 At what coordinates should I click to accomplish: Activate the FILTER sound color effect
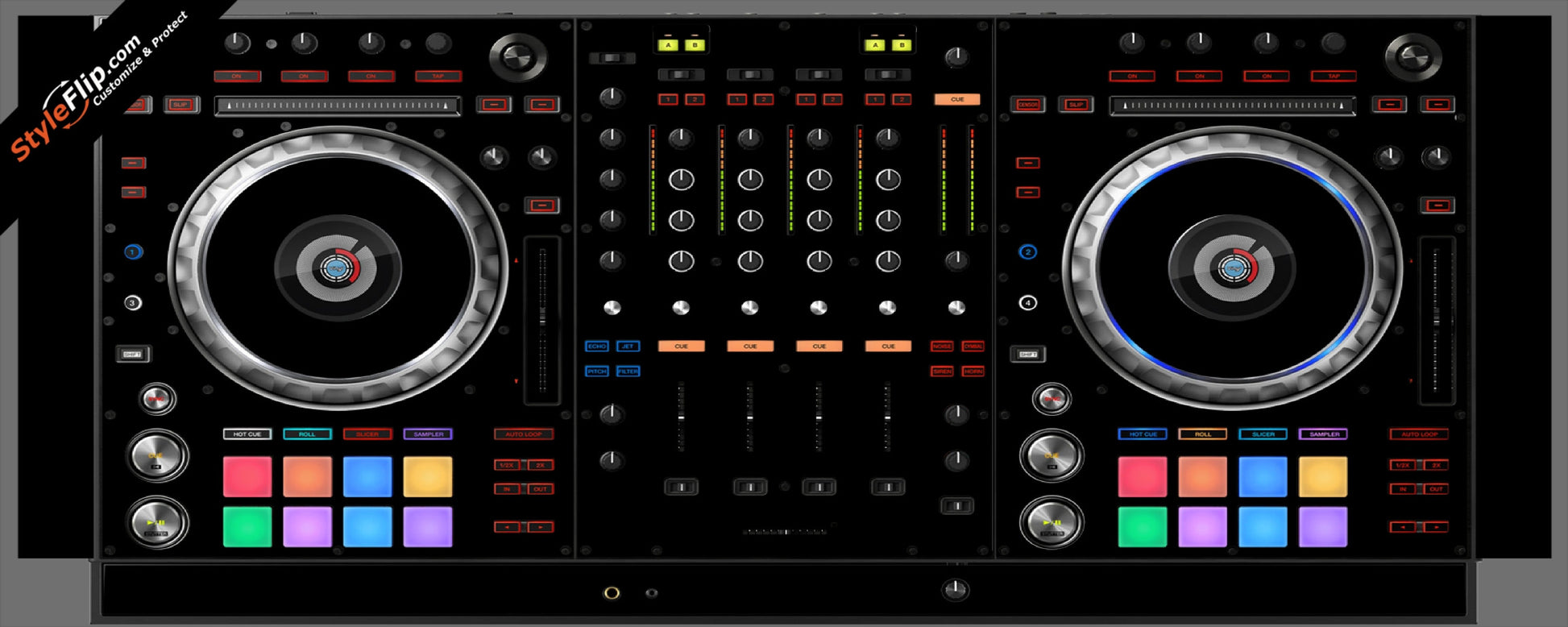(628, 371)
